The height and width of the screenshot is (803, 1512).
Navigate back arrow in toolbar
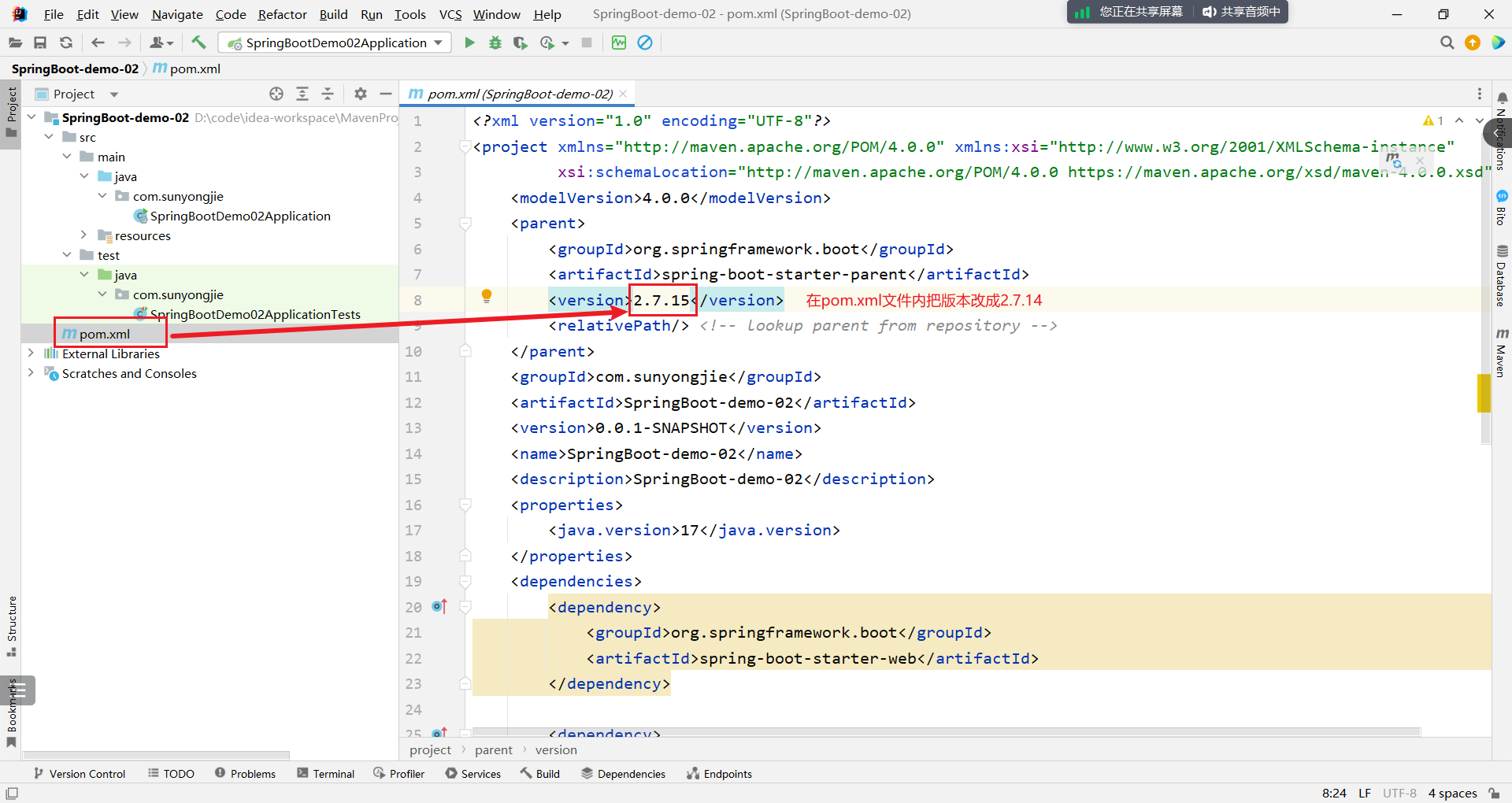[x=98, y=43]
